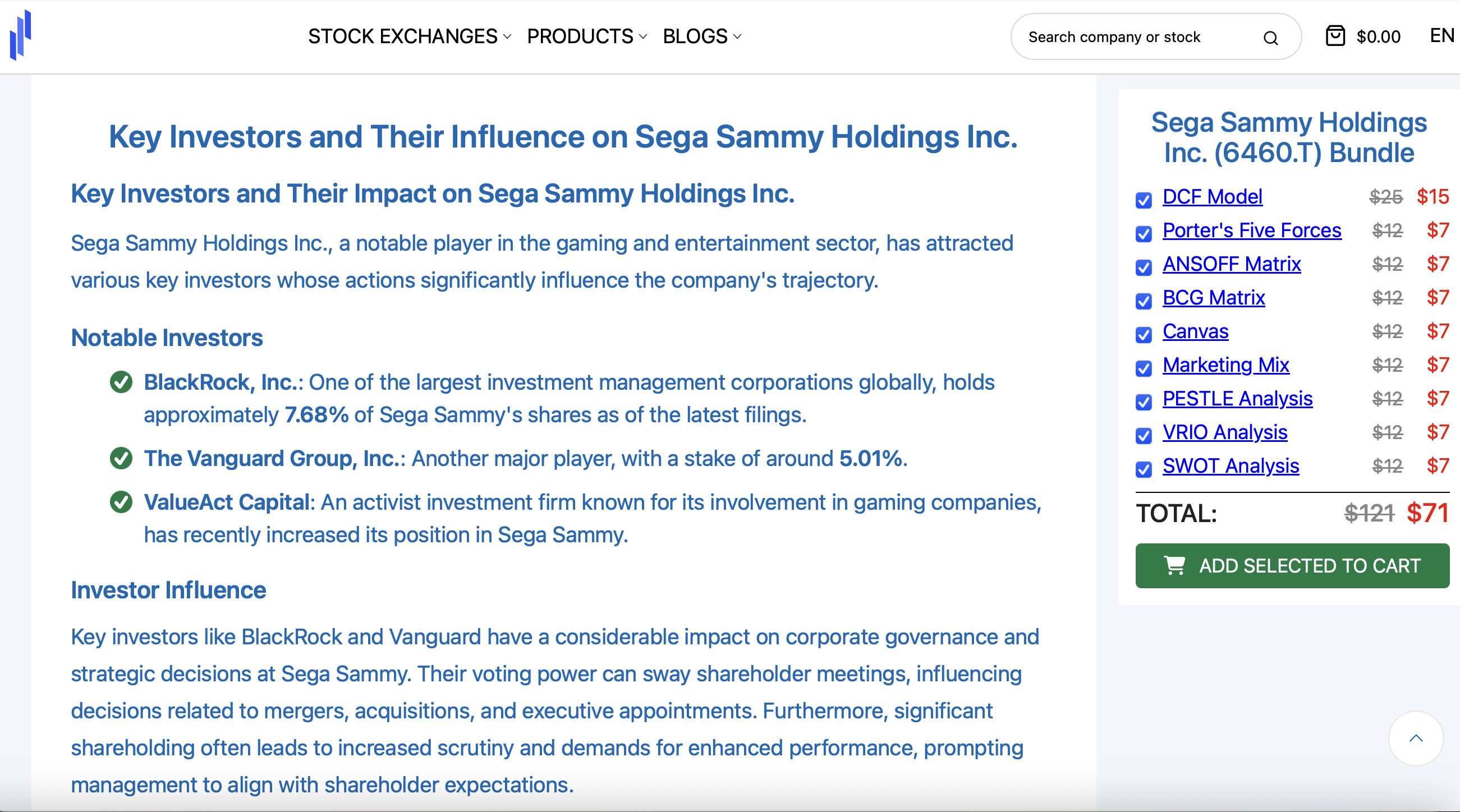The image size is (1460, 812).
Task: Click the scroll-to-top arrow button
Action: coord(1415,738)
